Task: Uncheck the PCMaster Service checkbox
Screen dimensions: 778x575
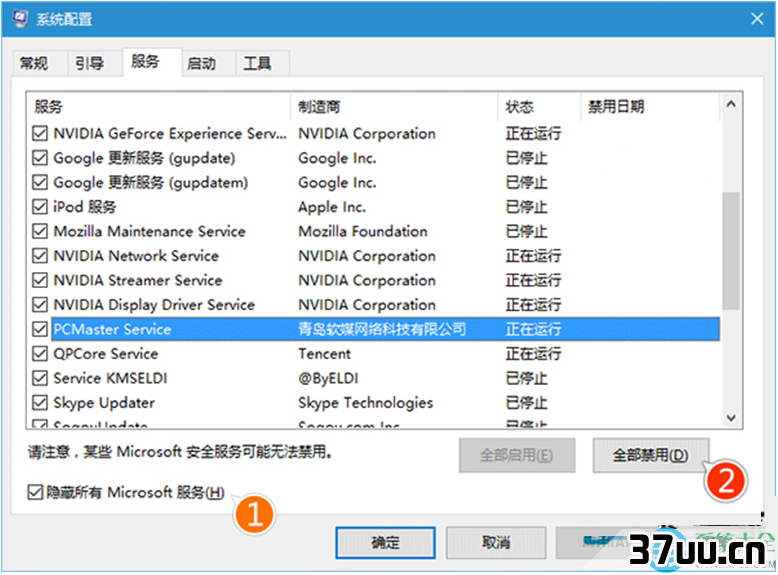Action: click(x=40, y=329)
